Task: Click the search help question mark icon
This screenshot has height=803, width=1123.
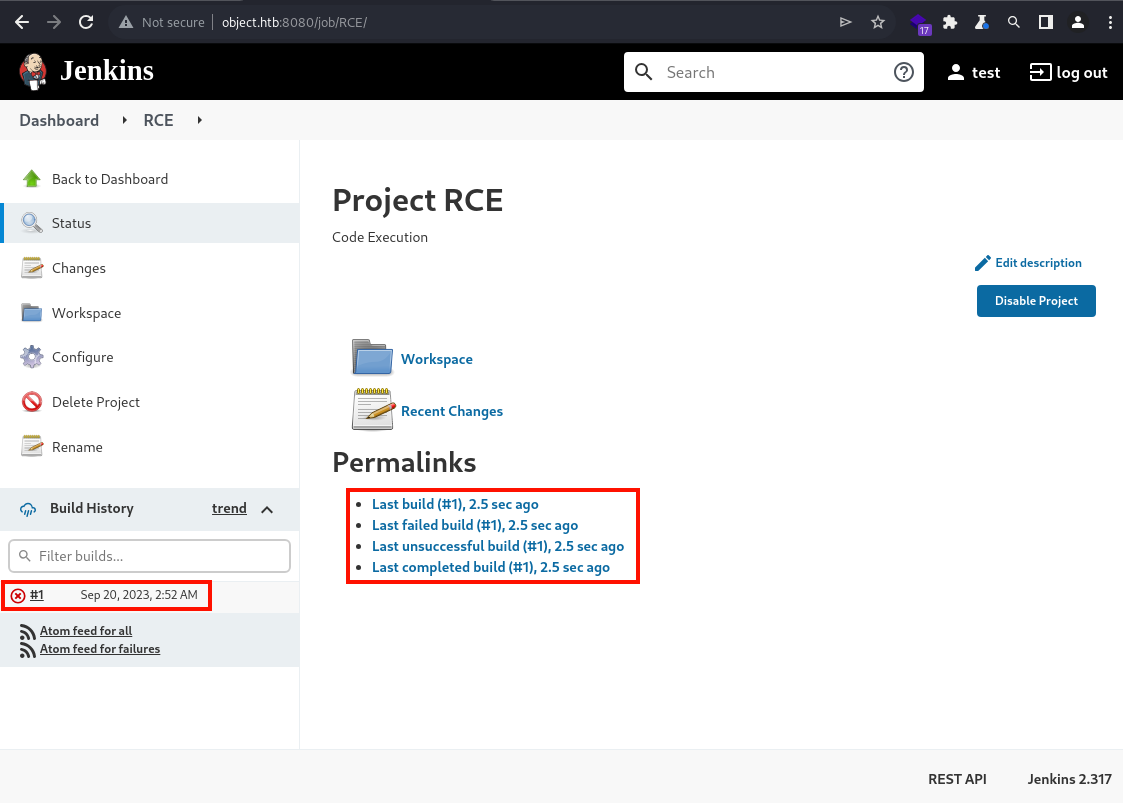Action: coord(904,72)
